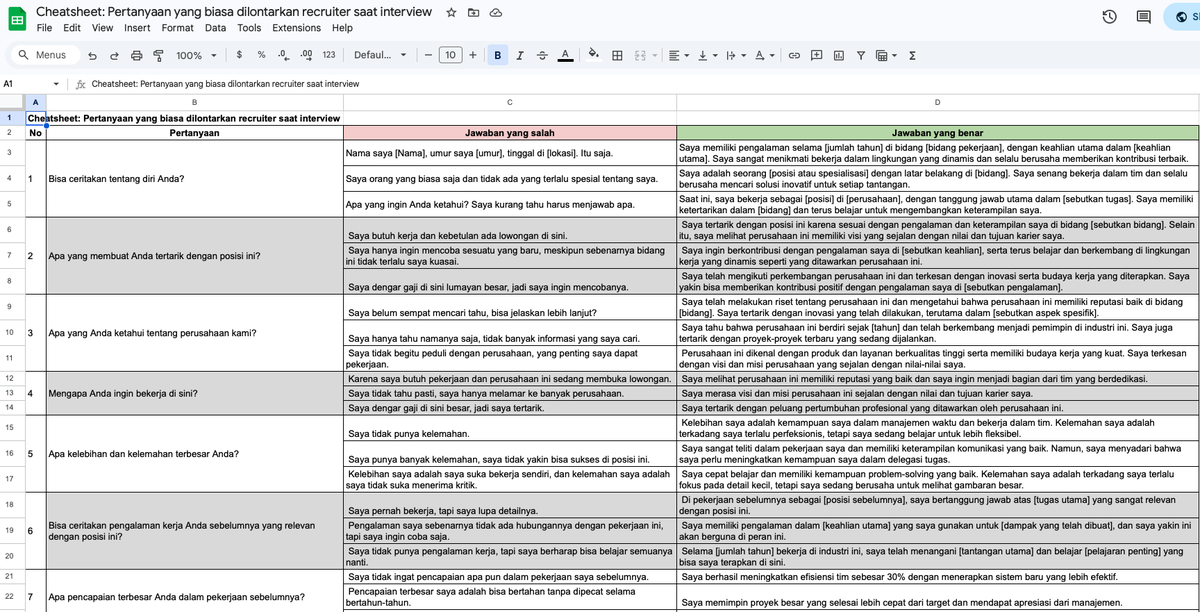1200x612 pixels.
Task: Toggle italic formatting
Action: pos(520,56)
